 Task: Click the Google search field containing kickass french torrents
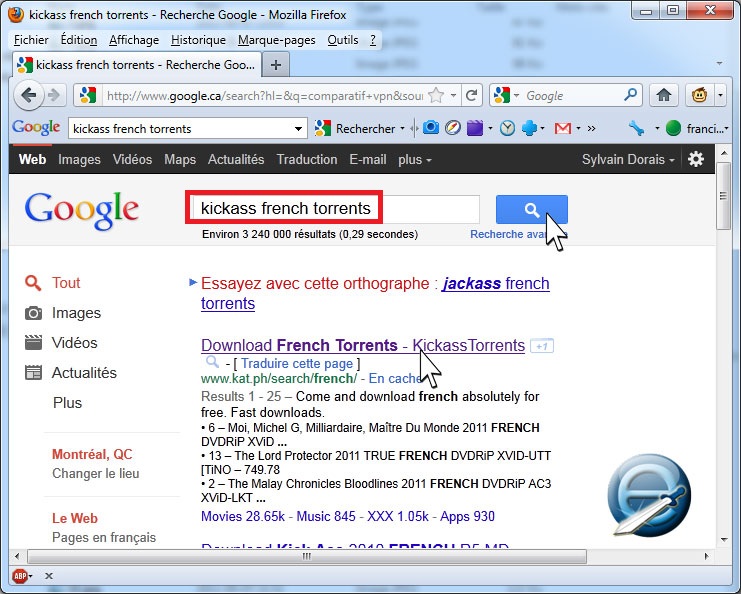pos(334,208)
